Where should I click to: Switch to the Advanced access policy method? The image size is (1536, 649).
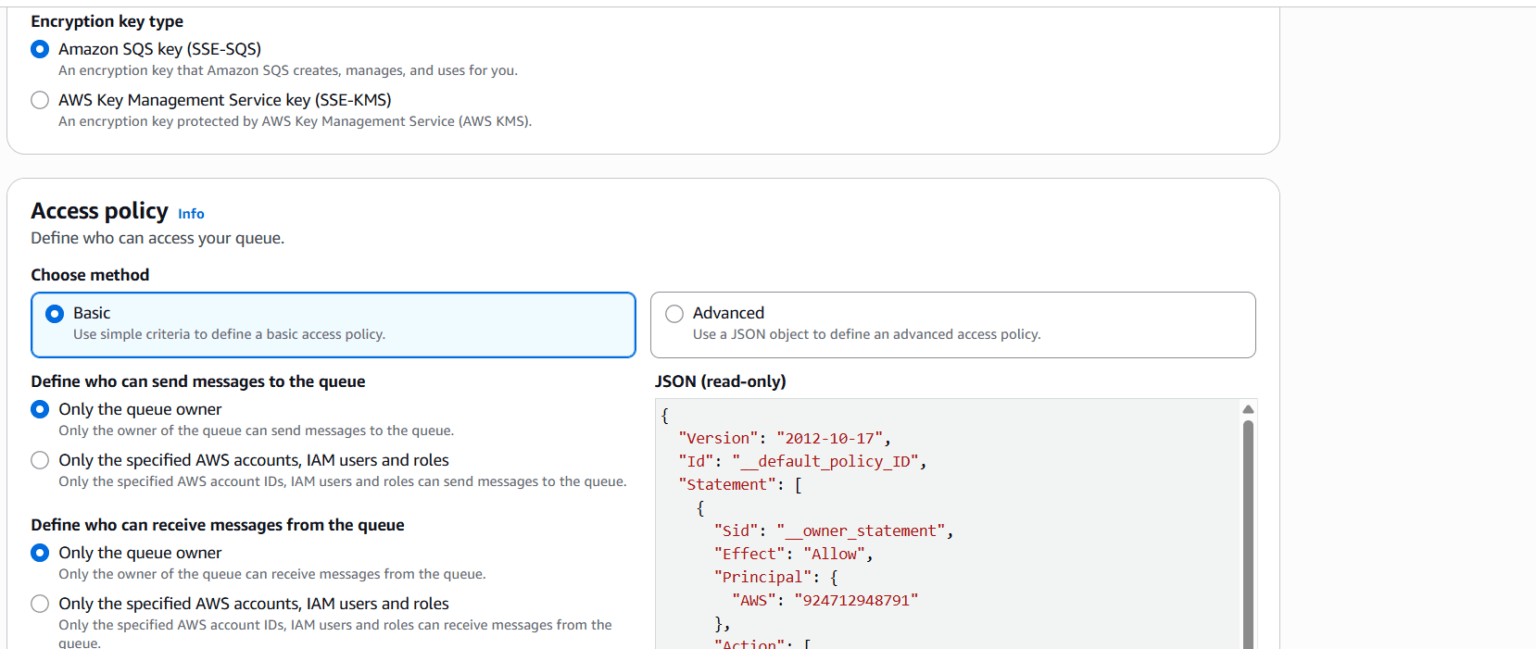675,313
